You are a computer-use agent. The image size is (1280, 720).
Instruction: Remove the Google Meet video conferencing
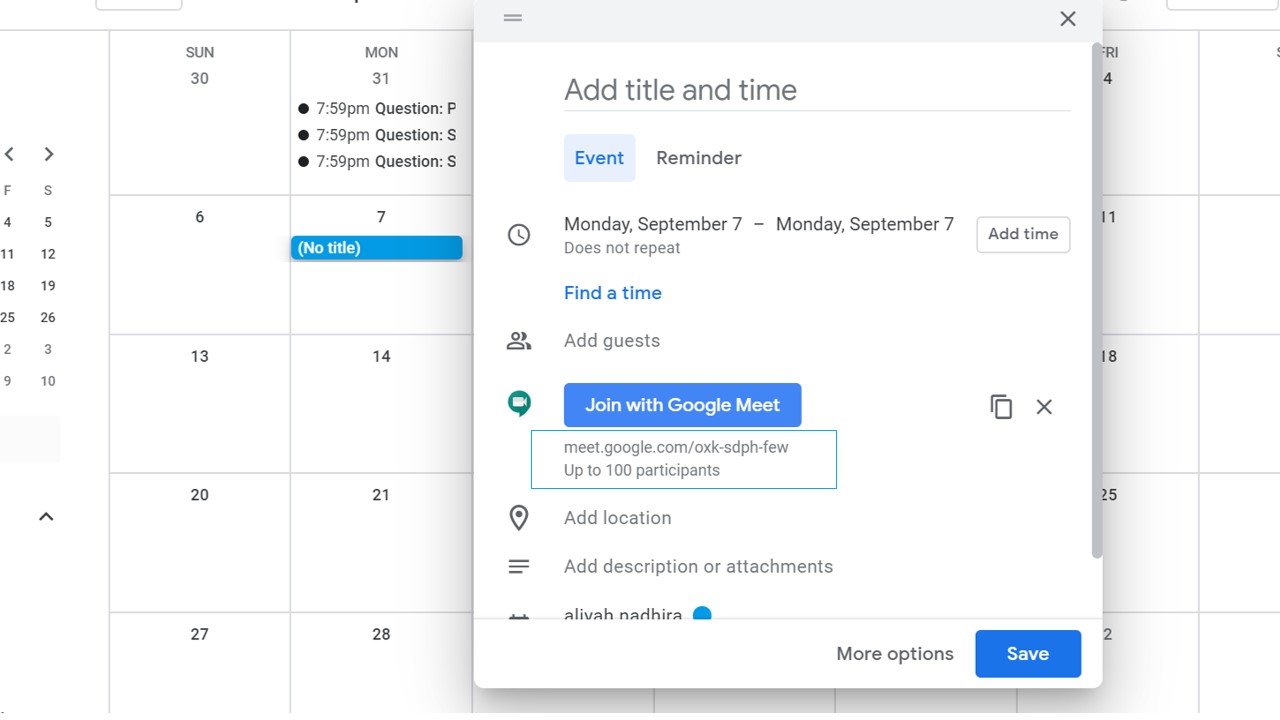[x=1044, y=407]
